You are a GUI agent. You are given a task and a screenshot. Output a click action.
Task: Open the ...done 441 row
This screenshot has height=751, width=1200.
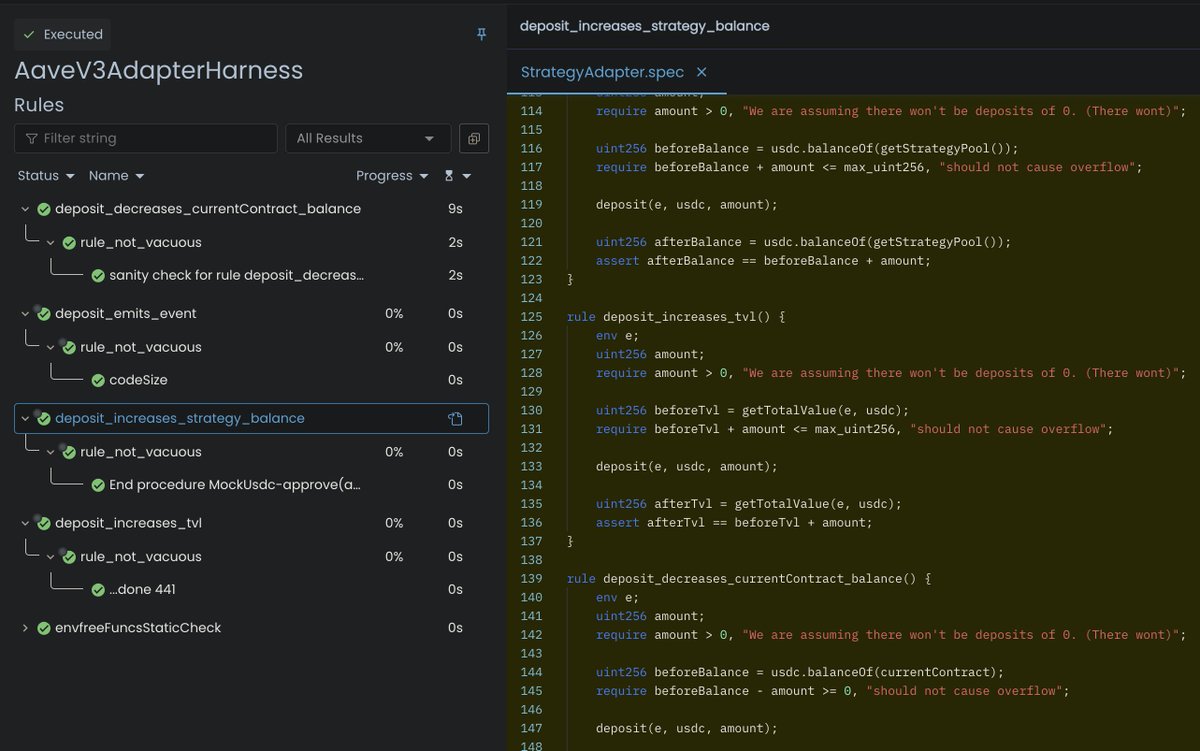click(x=142, y=590)
